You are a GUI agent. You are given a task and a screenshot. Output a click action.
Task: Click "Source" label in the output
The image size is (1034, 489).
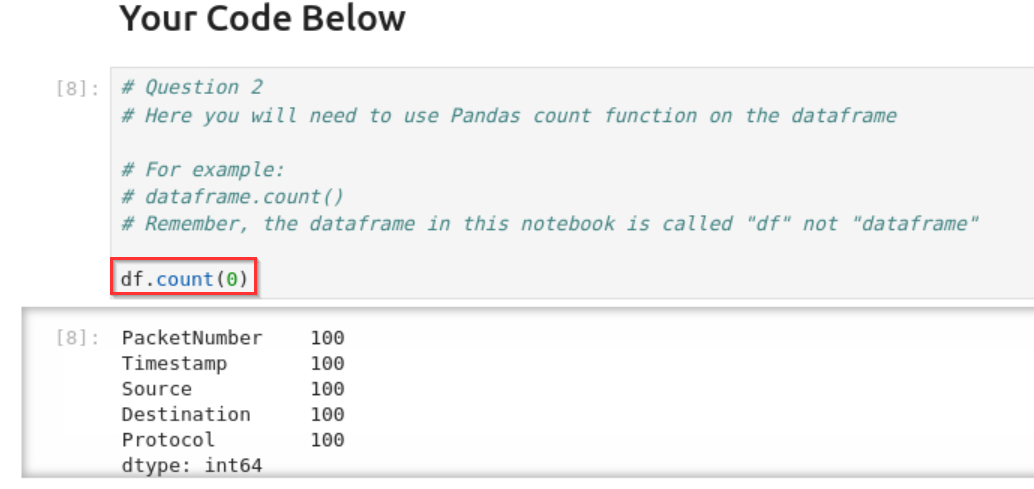[156, 388]
